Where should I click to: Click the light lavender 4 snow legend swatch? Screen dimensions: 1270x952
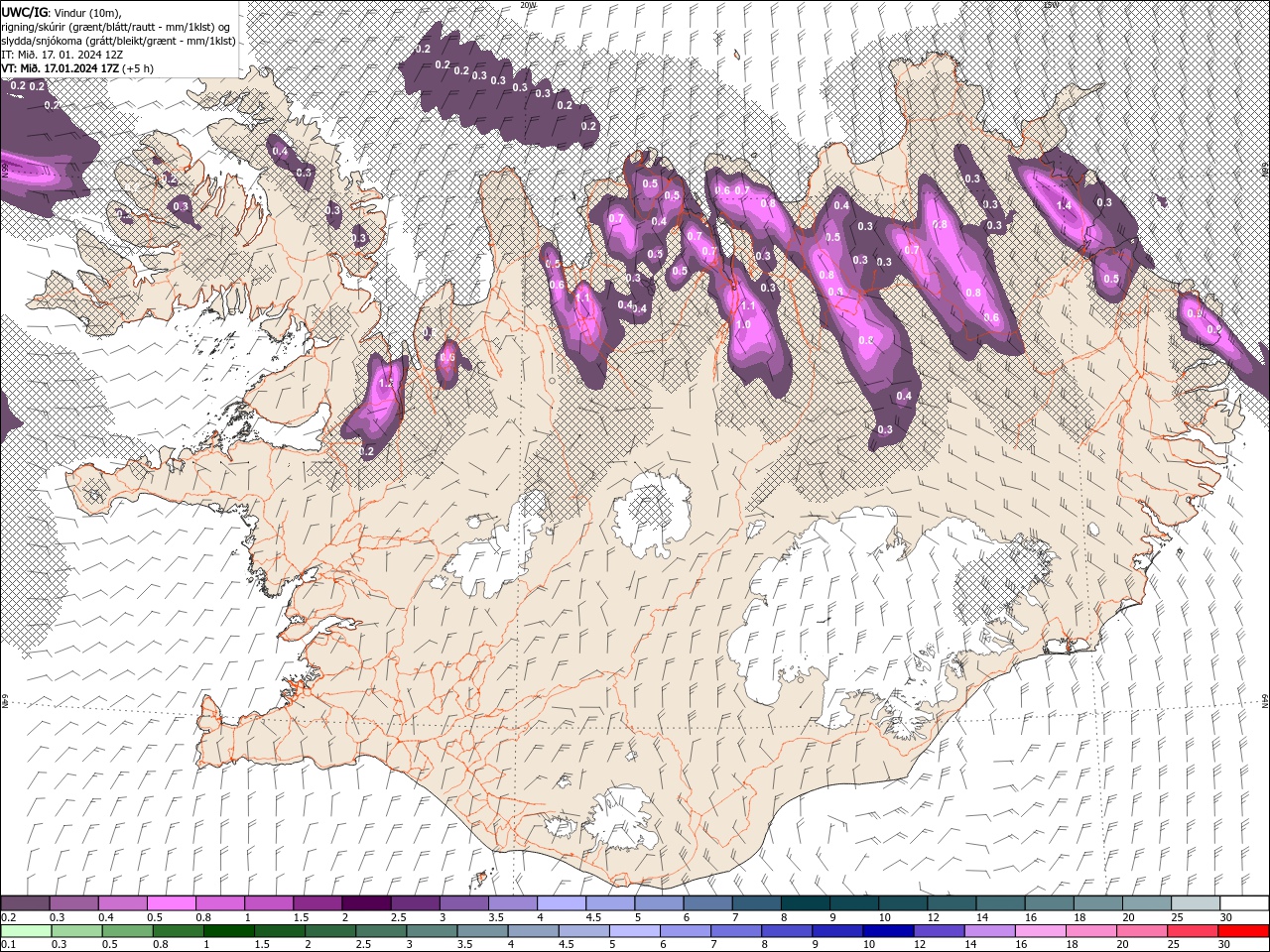[x=561, y=903]
